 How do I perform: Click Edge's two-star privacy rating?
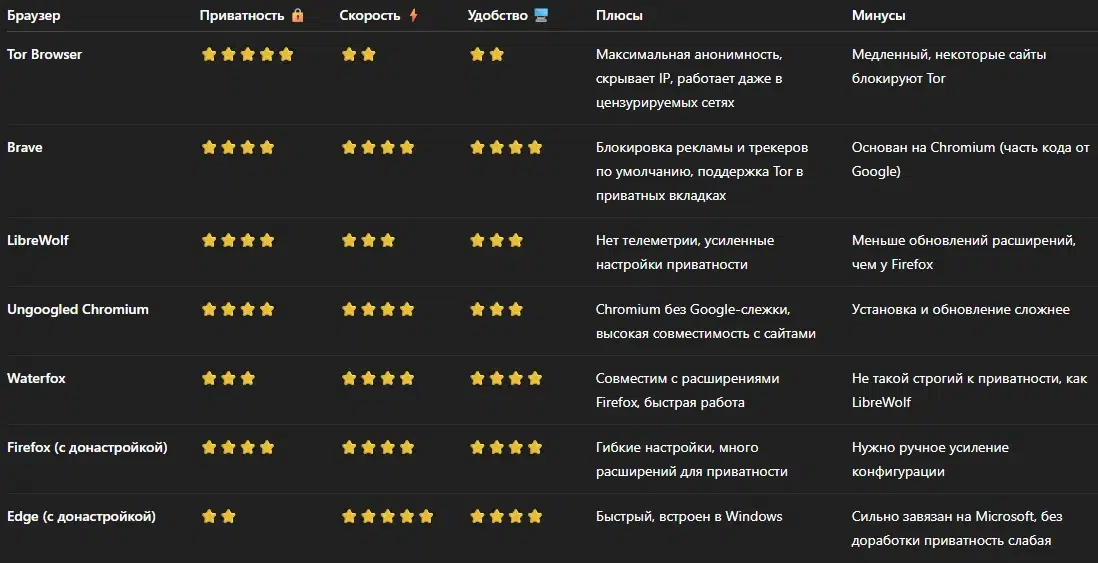click(x=218, y=517)
